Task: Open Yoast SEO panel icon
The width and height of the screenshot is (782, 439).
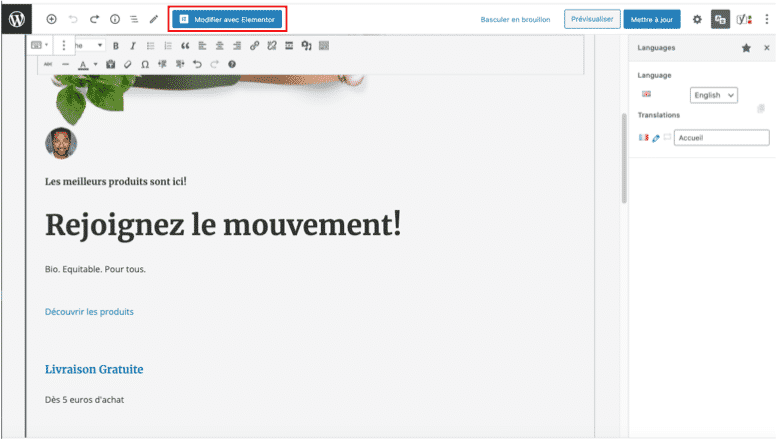Action: [x=744, y=19]
